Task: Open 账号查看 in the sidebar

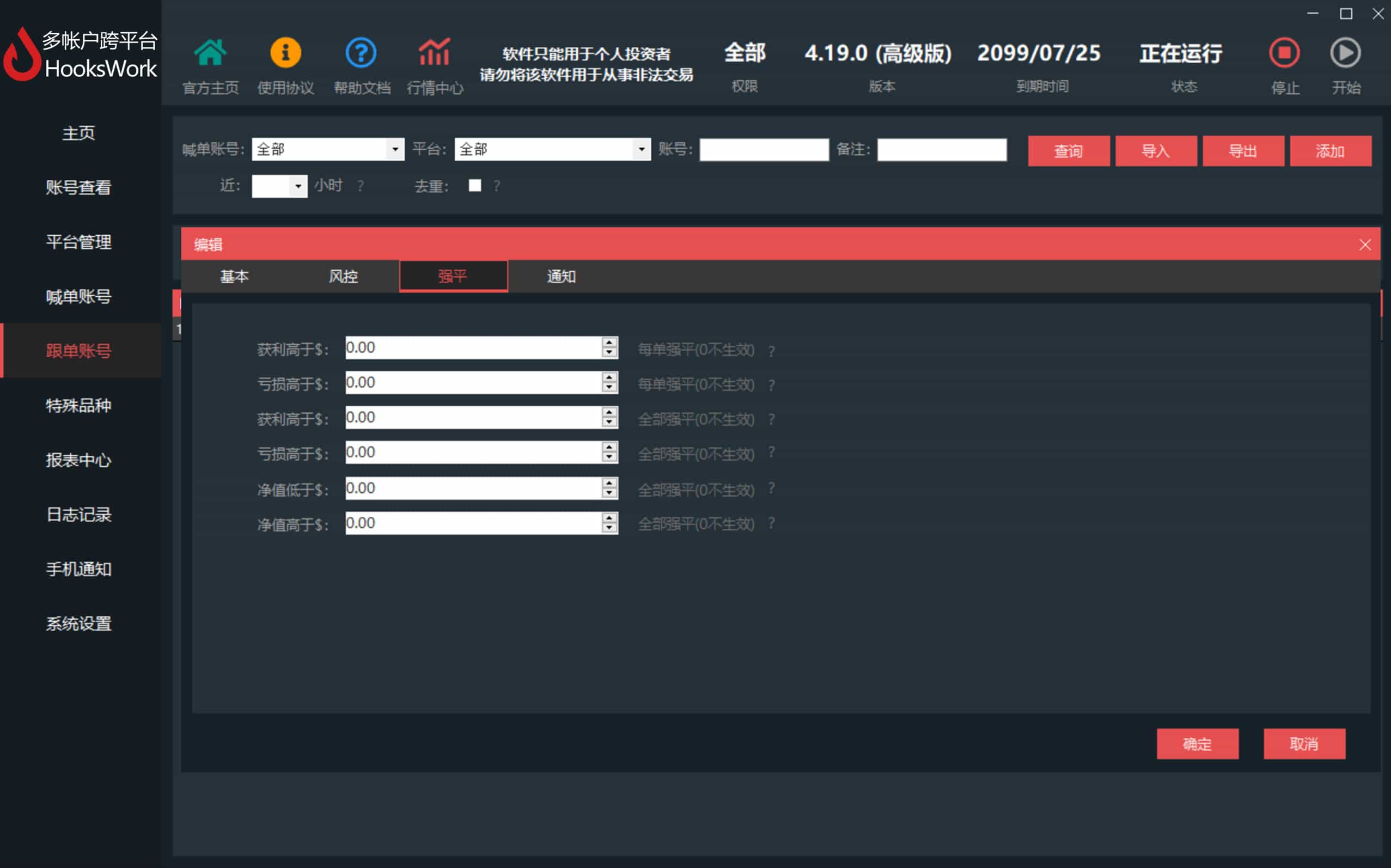Action: pos(78,188)
